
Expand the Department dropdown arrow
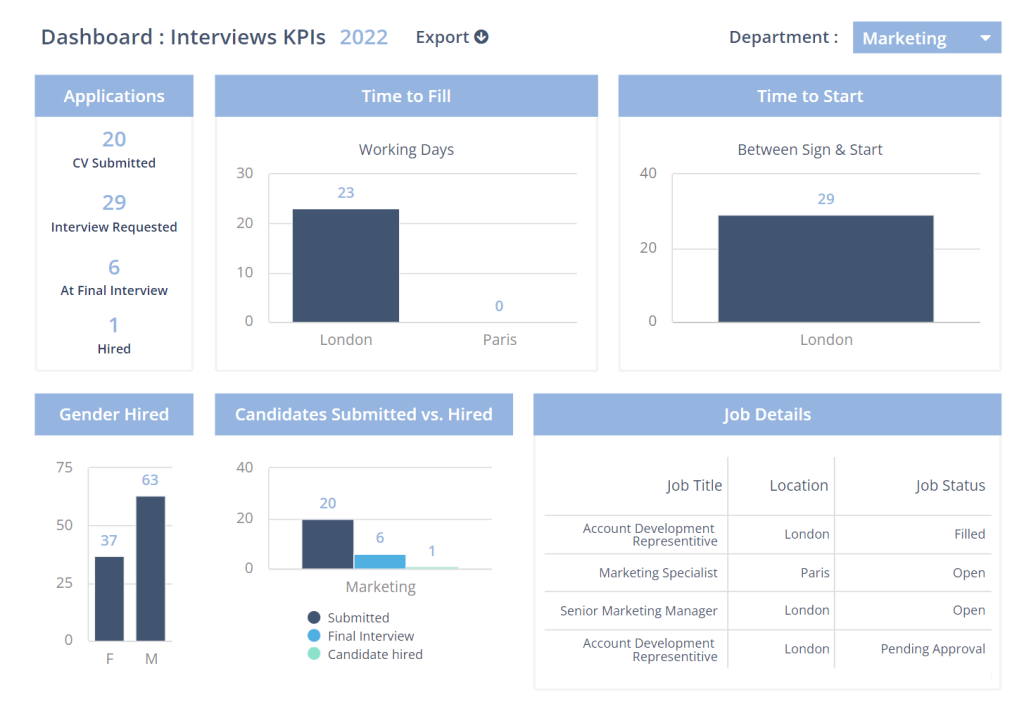pyautogui.click(x=985, y=38)
